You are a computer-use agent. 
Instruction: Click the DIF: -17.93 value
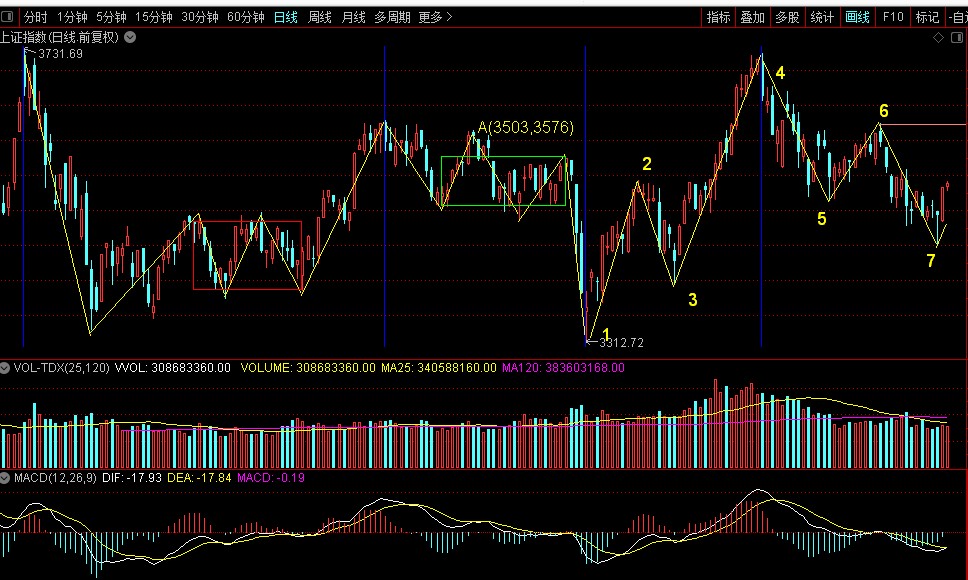(131, 478)
